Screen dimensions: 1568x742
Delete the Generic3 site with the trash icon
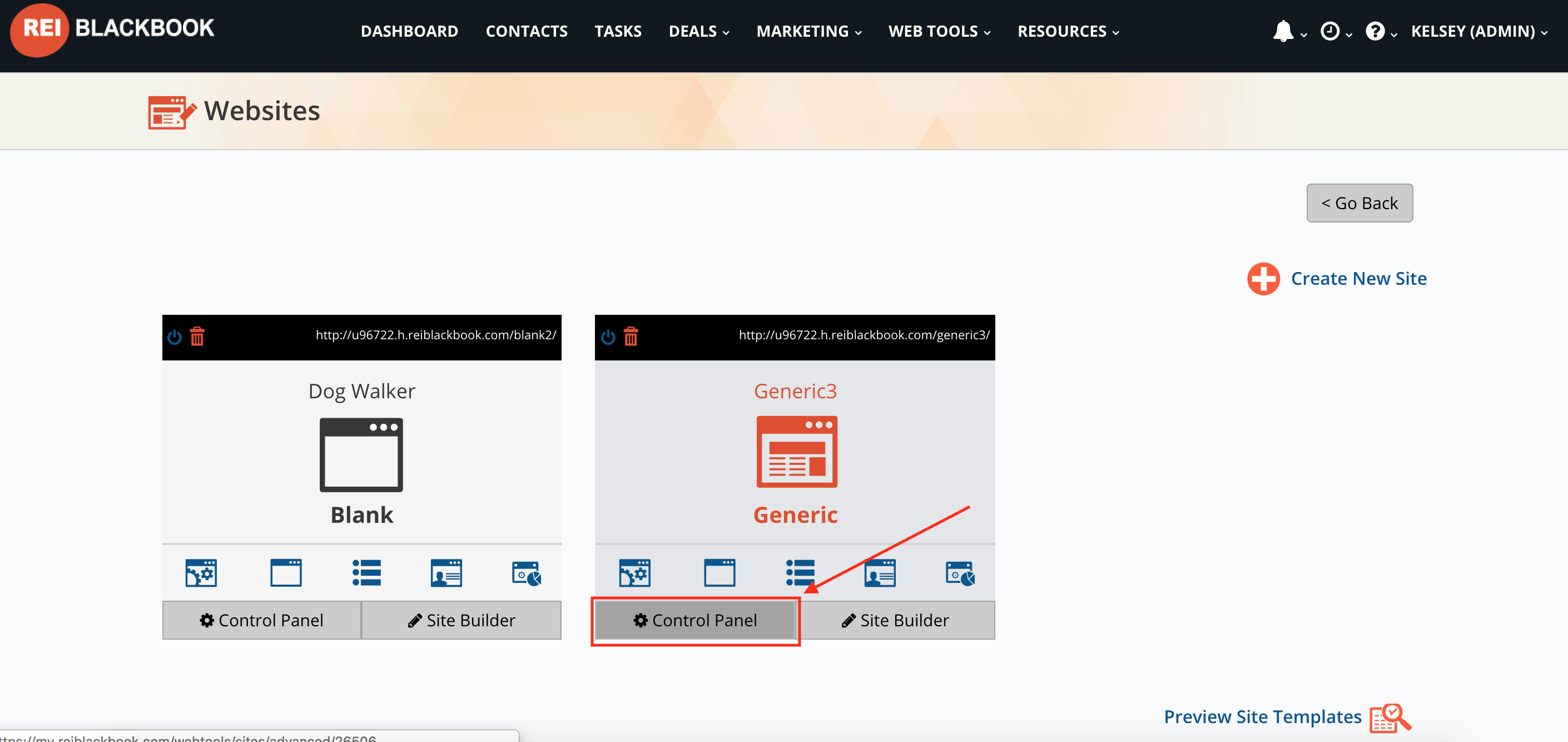click(631, 336)
